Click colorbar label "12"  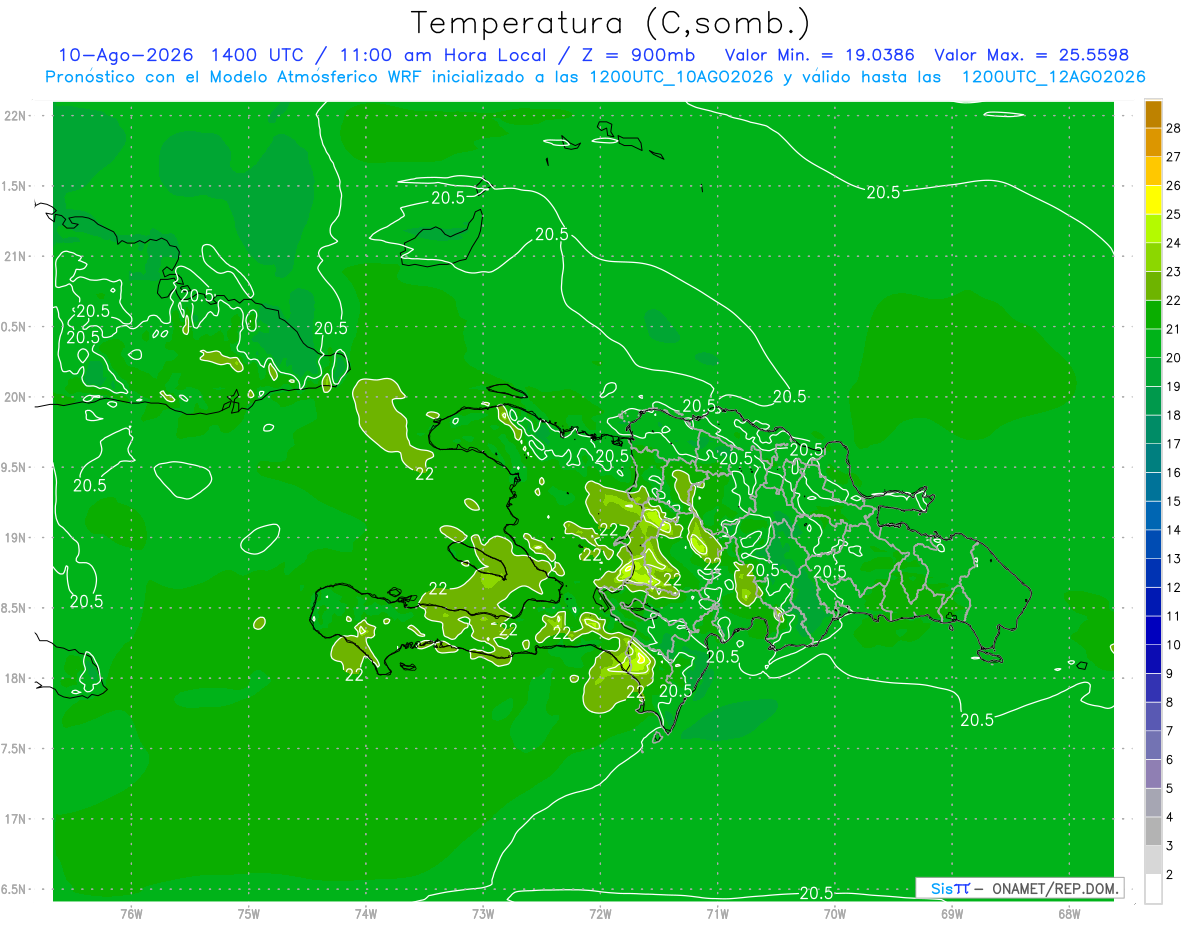1174,587
